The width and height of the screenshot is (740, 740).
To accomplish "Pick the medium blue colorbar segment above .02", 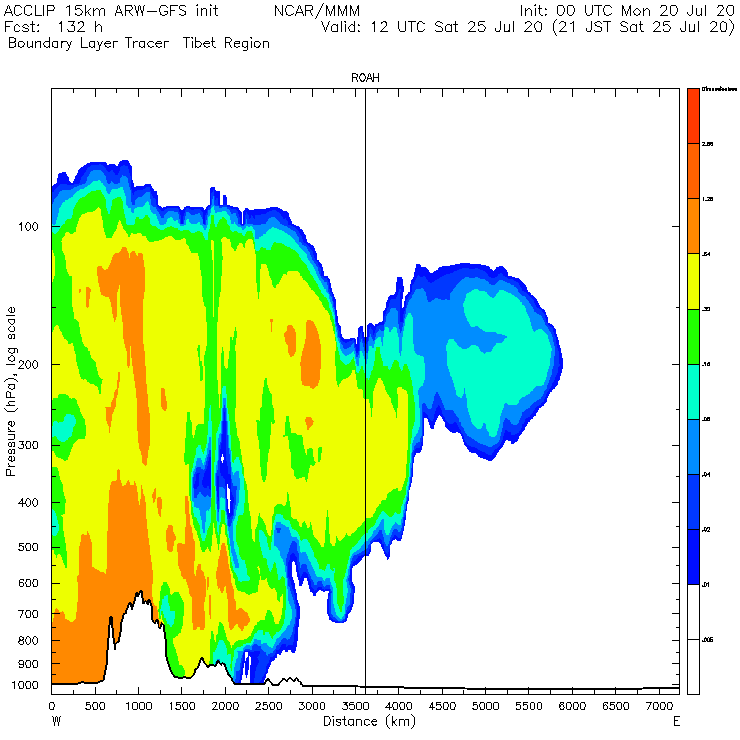I will coord(693,502).
